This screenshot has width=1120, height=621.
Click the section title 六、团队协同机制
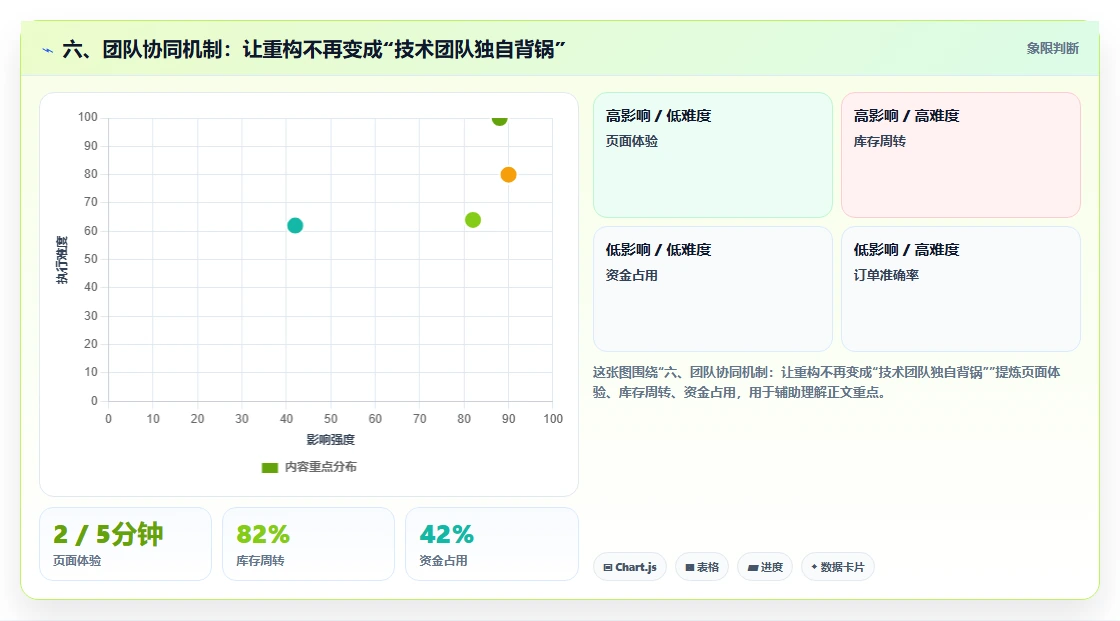click(x=314, y=49)
